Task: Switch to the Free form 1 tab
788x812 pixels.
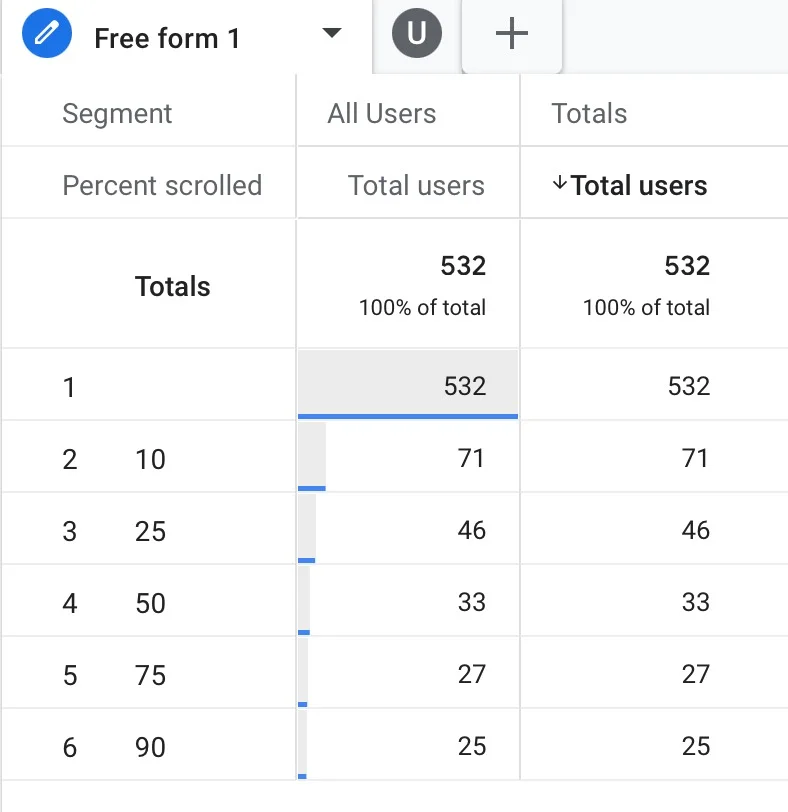Action: (166, 38)
